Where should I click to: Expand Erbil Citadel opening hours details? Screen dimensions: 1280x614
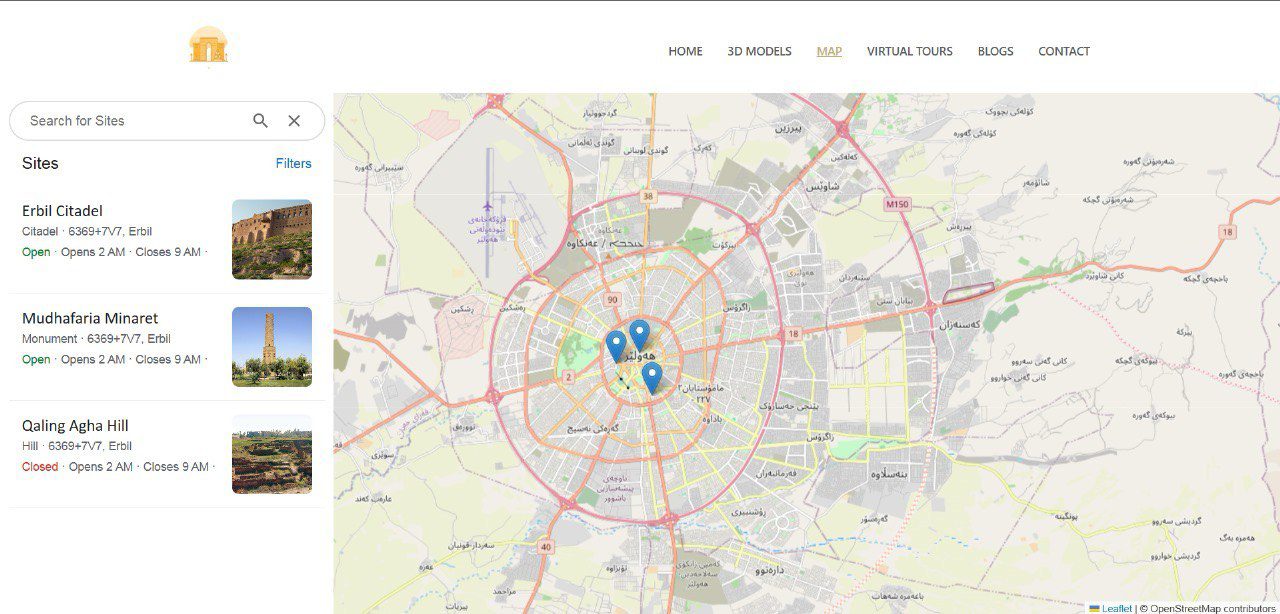point(209,252)
